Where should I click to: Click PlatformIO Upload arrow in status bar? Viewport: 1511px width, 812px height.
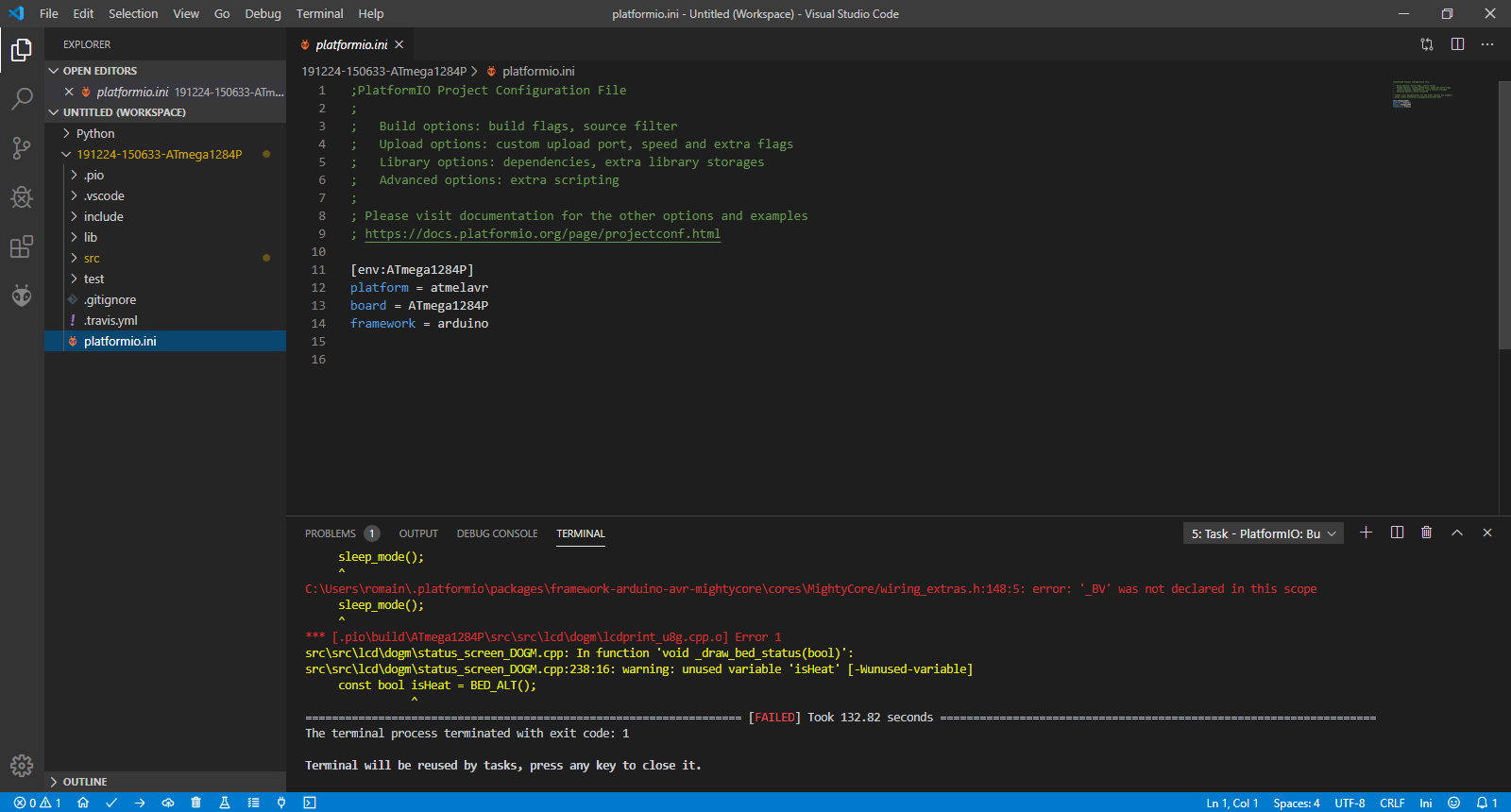140,803
